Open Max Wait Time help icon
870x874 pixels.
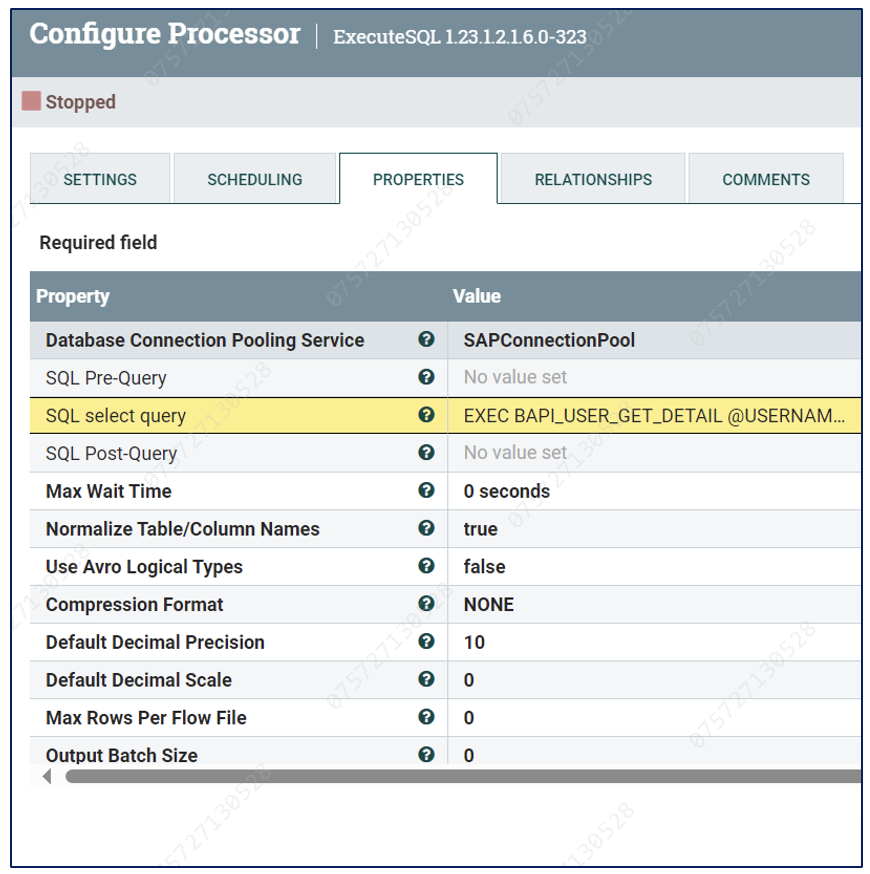pos(426,491)
